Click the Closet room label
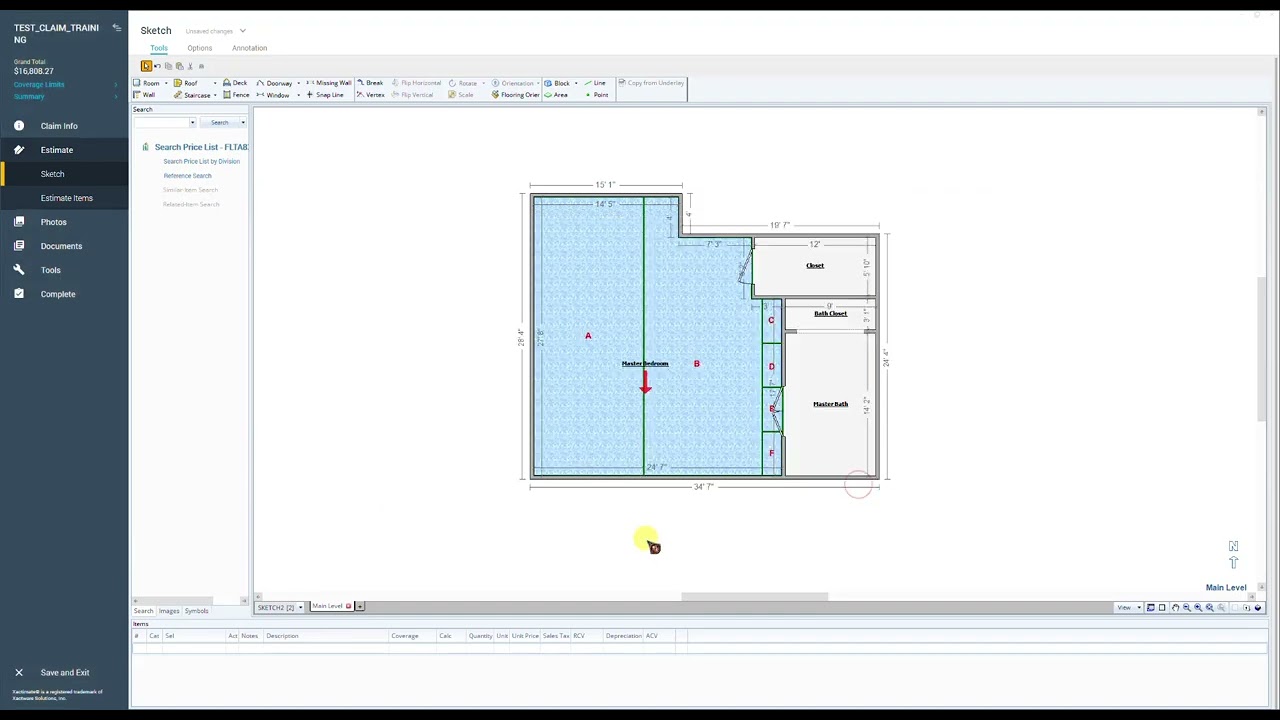 pos(815,266)
